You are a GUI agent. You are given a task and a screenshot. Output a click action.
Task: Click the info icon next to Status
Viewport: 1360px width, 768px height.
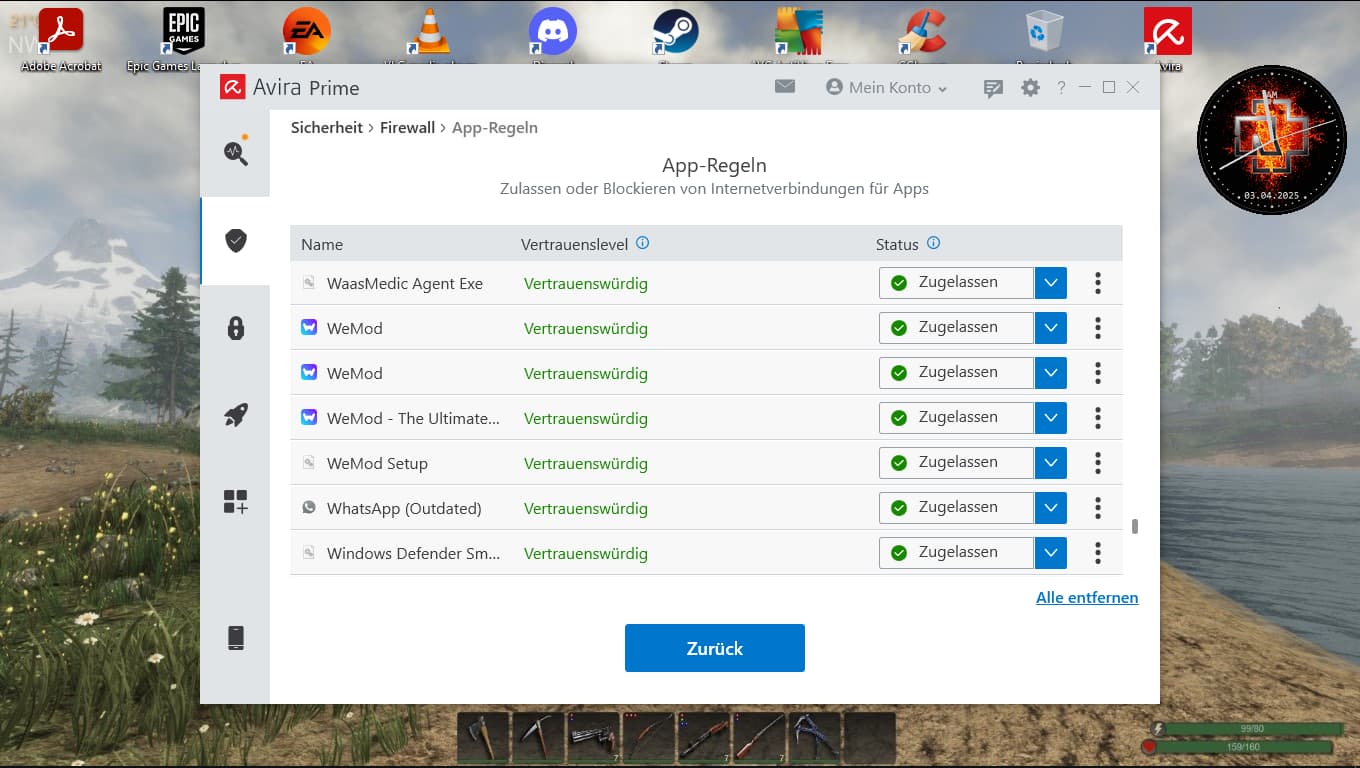933,243
